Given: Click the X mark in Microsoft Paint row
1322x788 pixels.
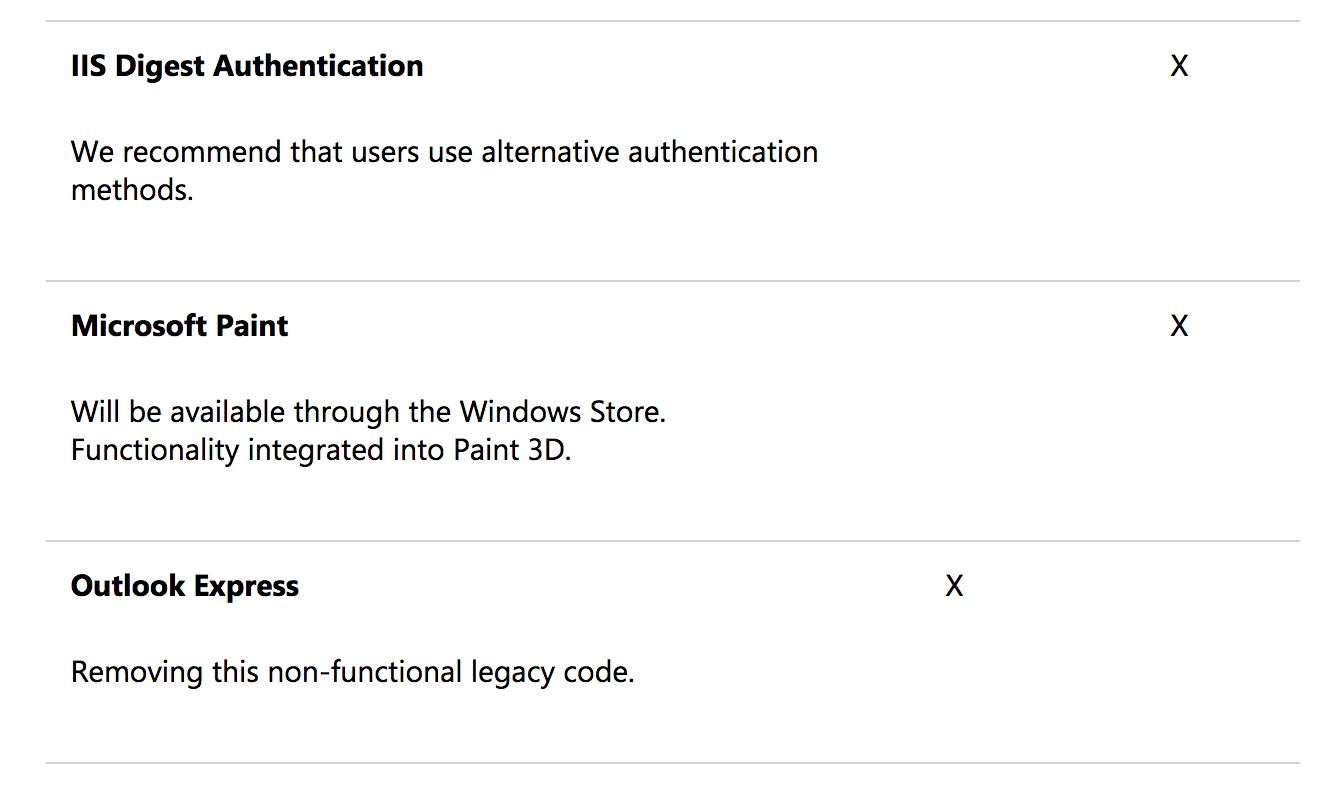Looking at the screenshot, I should click(1179, 326).
